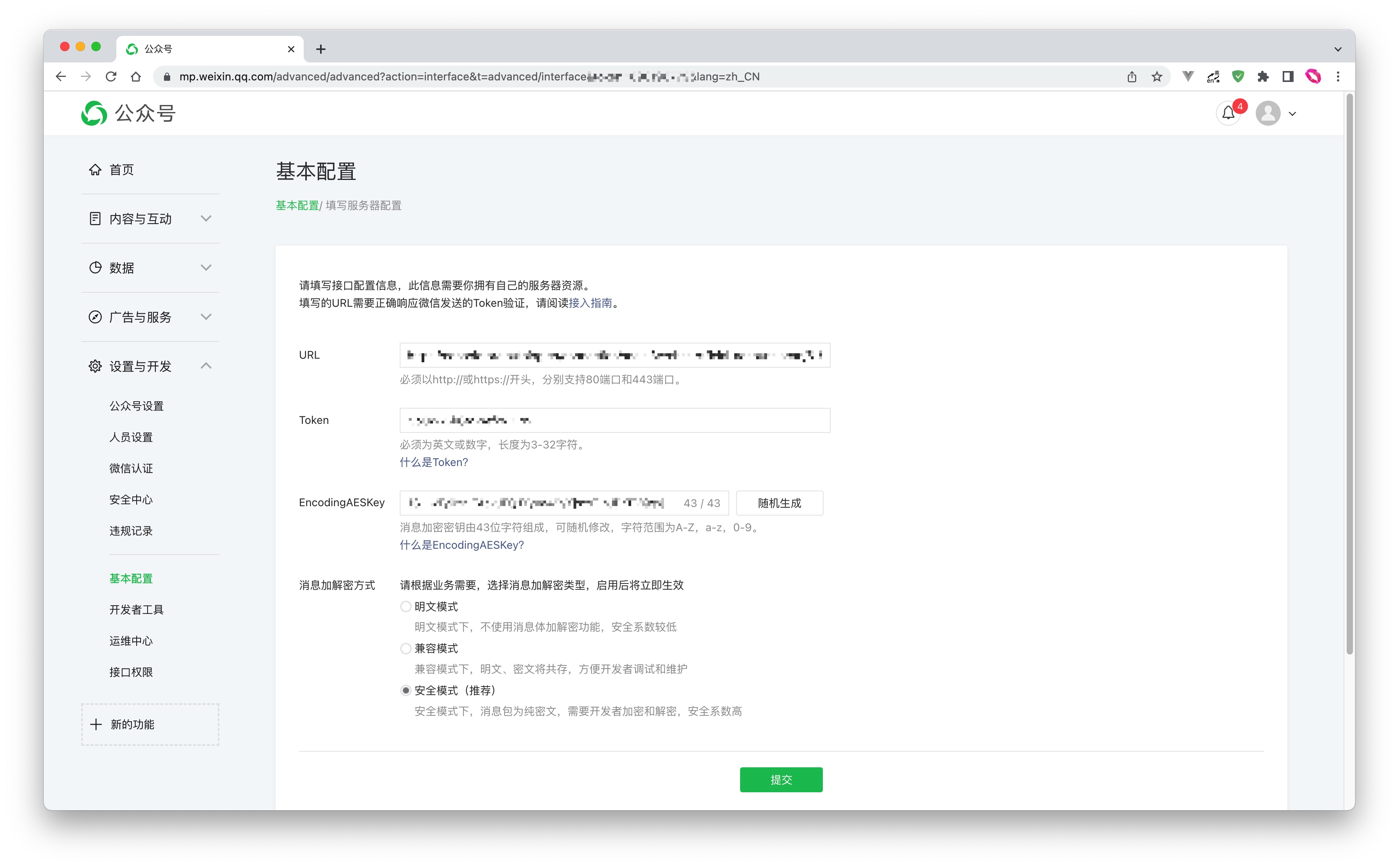Select 安全模式（推荐）radio option
The image size is (1399, 868).
tap(406, 690)
